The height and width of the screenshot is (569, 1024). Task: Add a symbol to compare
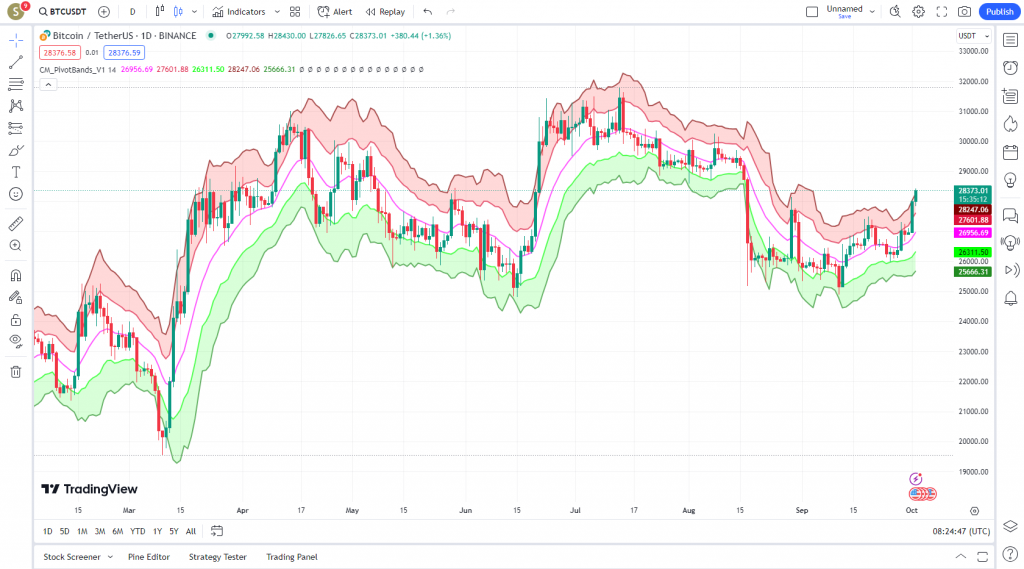[104, 12]
